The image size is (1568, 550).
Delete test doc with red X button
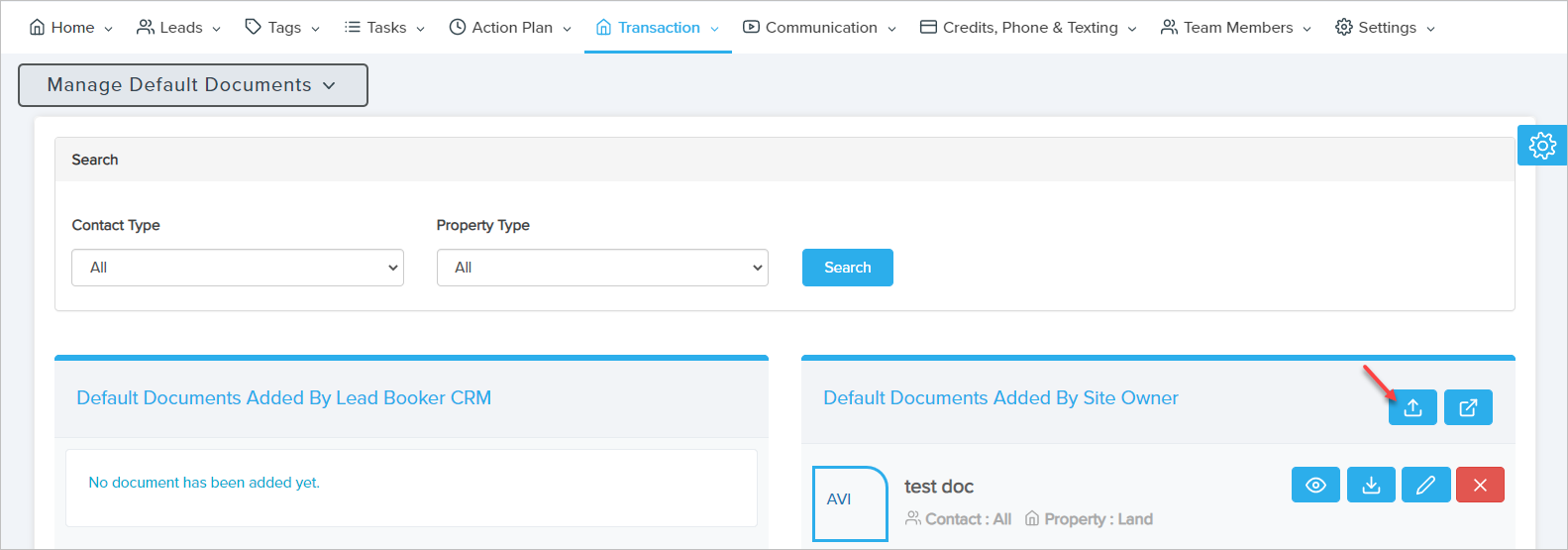tap(1480, 485)
